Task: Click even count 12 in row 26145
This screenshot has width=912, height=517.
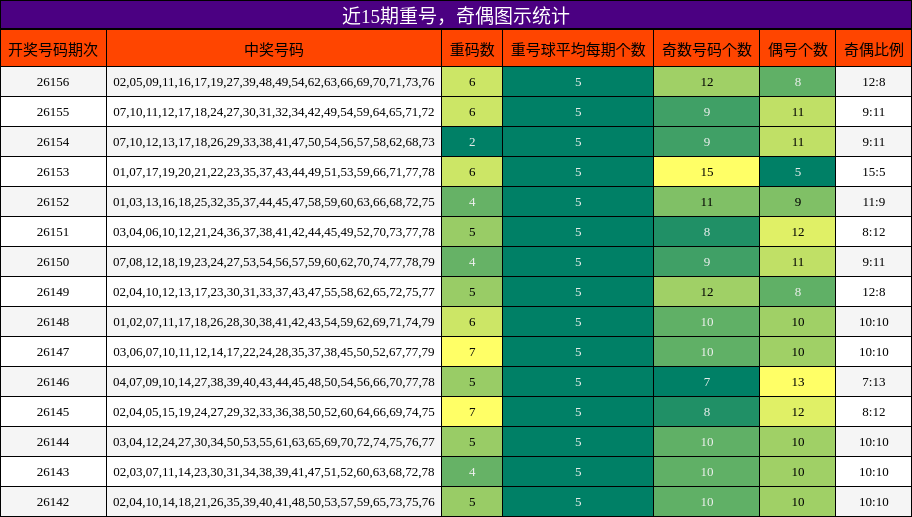Action: (797, 412)
